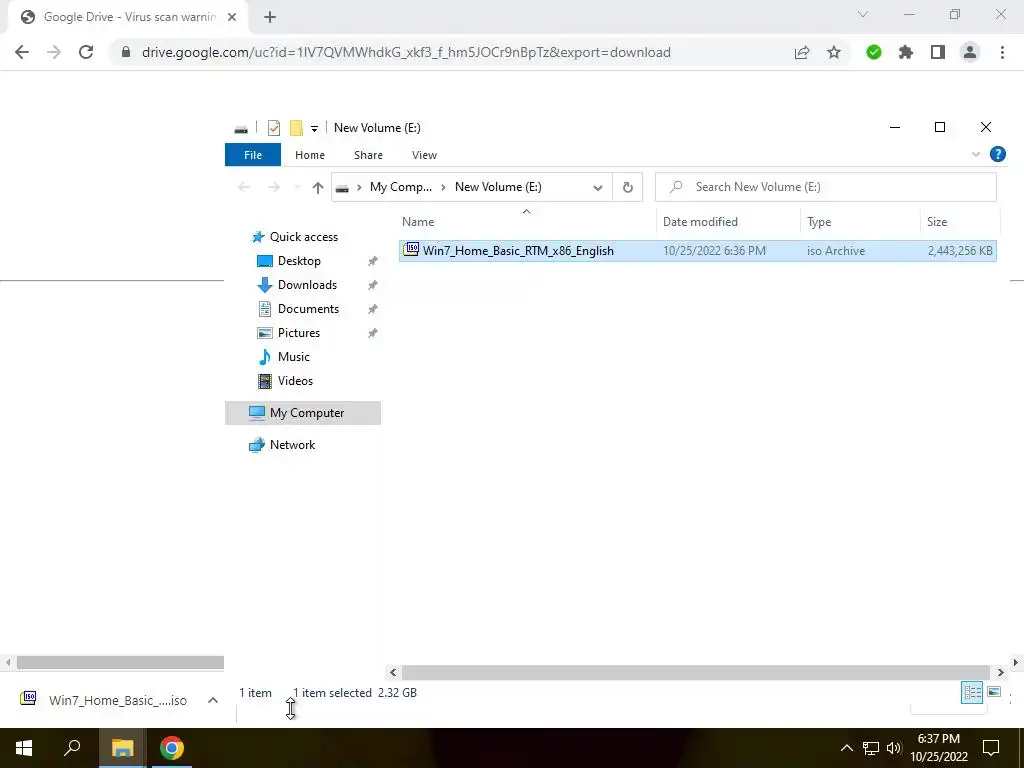The width and height of the screenshot is (1024, 768).
Task: Click the Explorer horizontal scrollbar left arrow
Action: [393, 672]
